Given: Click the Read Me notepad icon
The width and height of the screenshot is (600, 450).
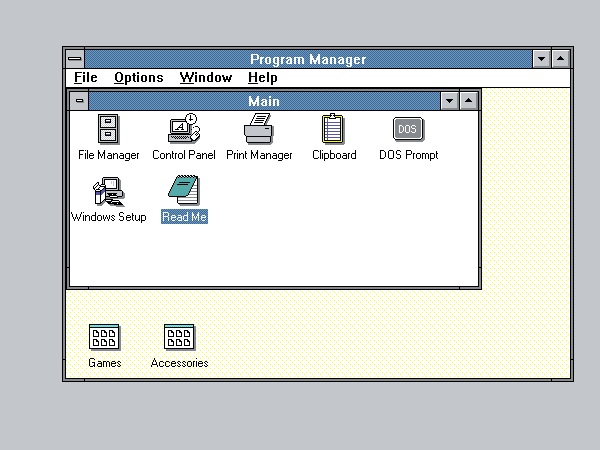Looking at the screenshot, I should 184,190.
